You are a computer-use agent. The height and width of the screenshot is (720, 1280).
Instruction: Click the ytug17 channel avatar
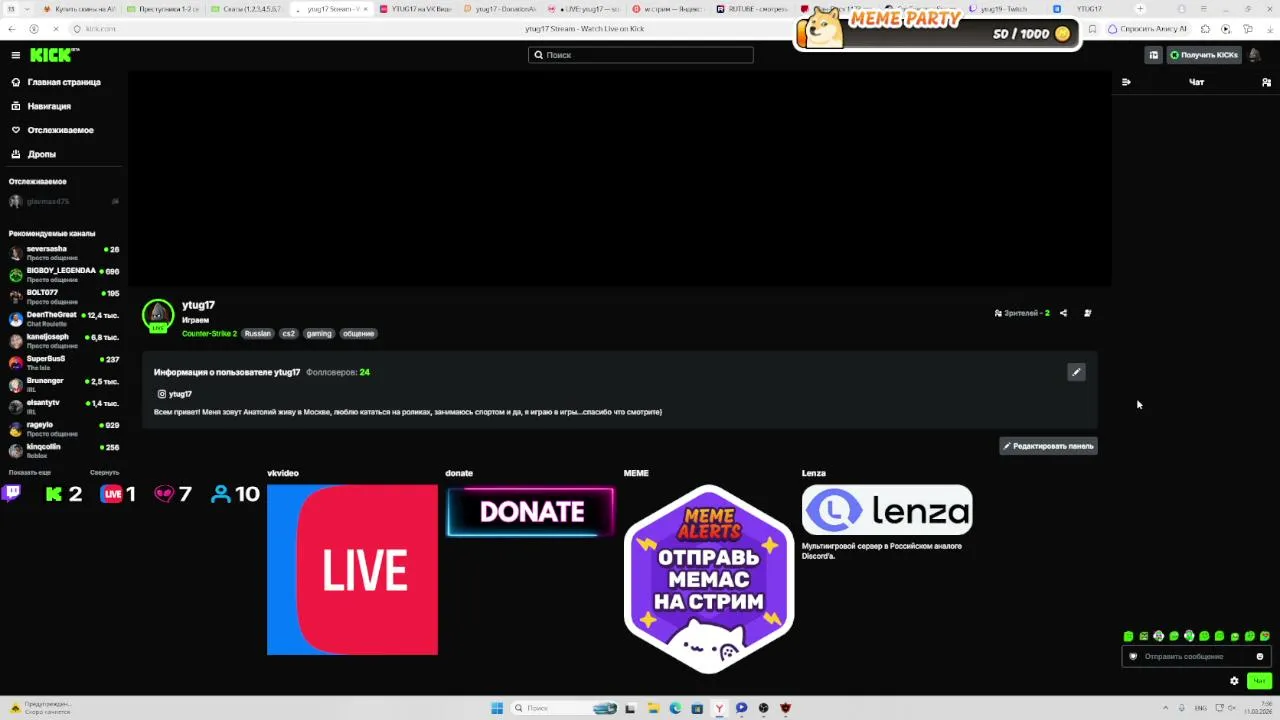(158, 315)
